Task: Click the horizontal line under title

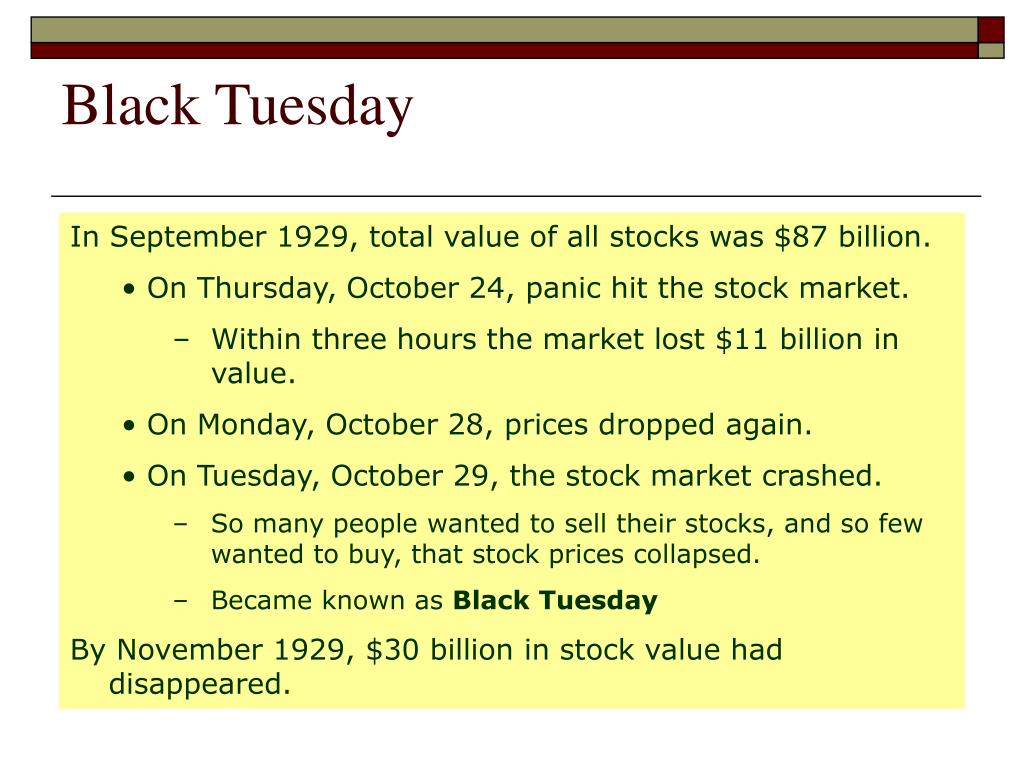Action: pyautogui.click(x=516, y=196)
